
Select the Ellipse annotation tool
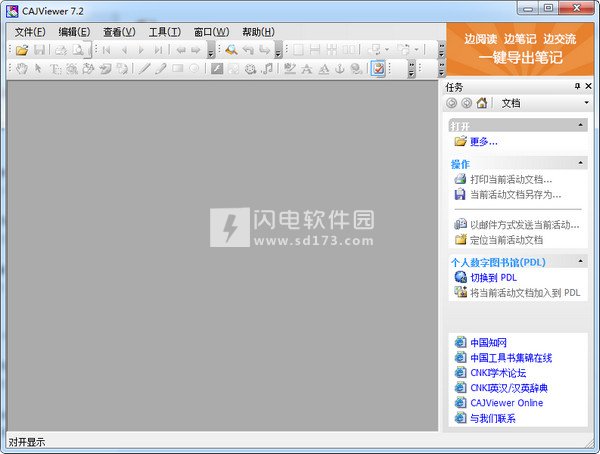(194, 69)
